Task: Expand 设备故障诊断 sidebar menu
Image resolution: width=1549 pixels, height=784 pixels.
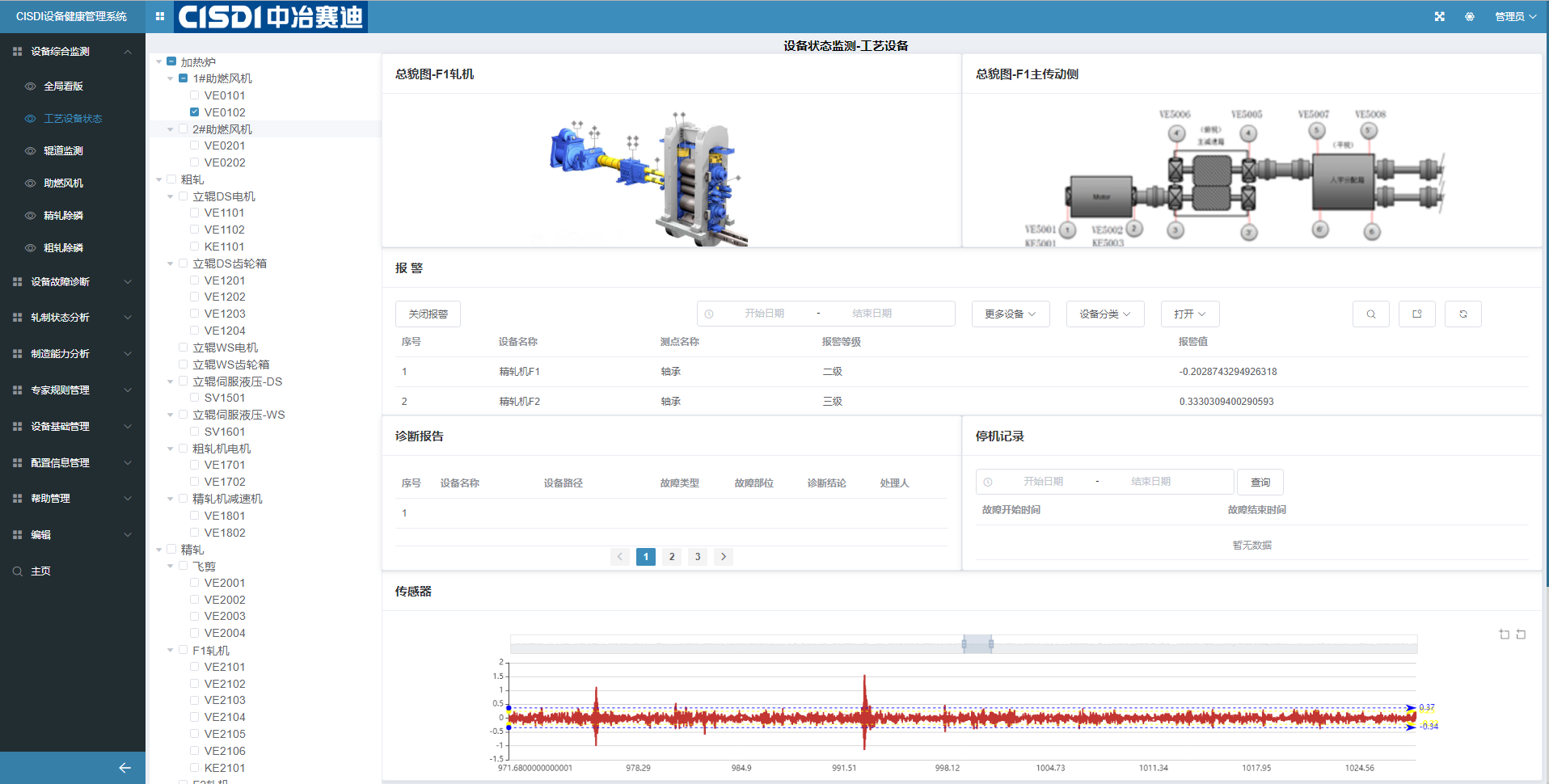Action: click(x=72, y=281)
